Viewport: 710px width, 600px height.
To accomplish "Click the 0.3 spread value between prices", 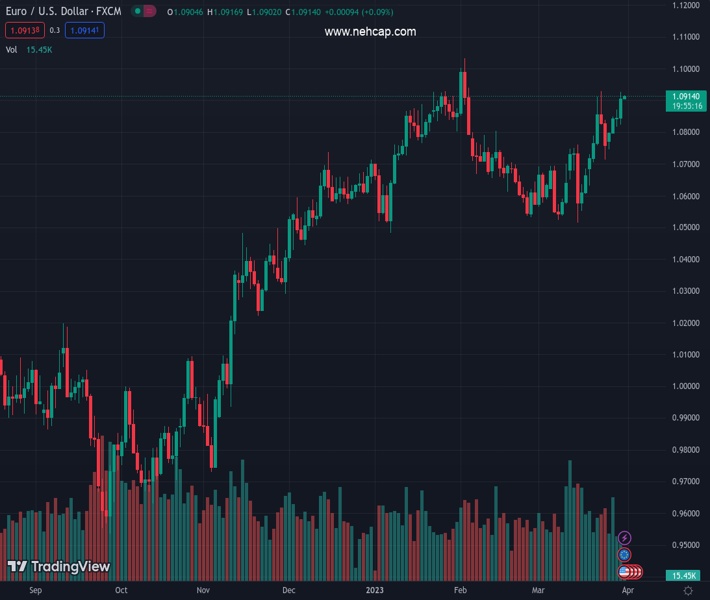I will tap(55, 31).
